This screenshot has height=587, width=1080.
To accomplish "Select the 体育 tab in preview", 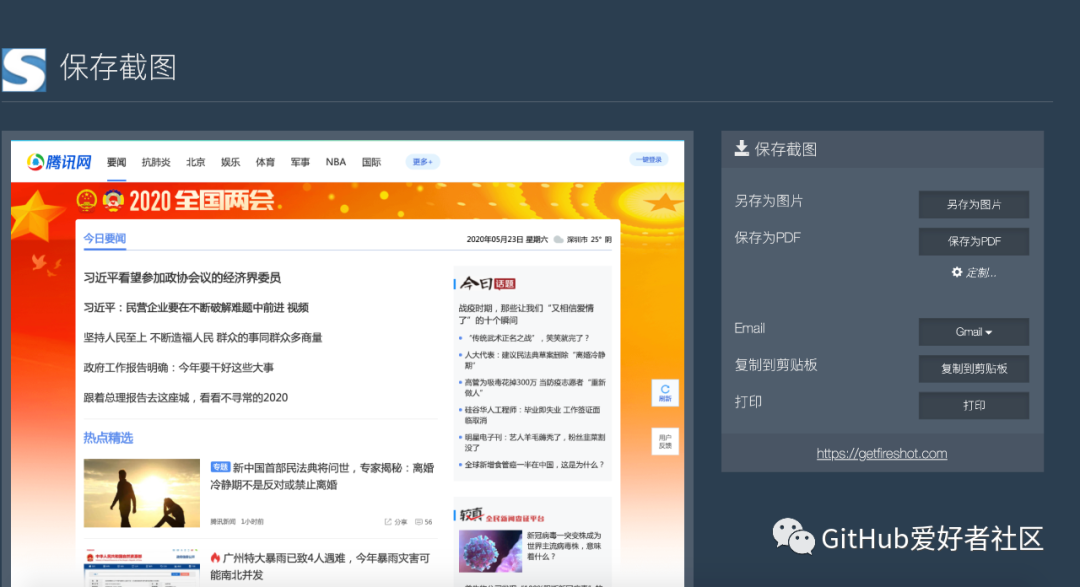I will tap(265, 163).
